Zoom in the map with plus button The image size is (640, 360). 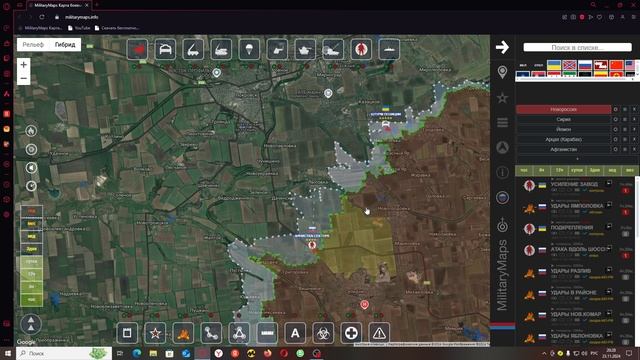(24, 64)
